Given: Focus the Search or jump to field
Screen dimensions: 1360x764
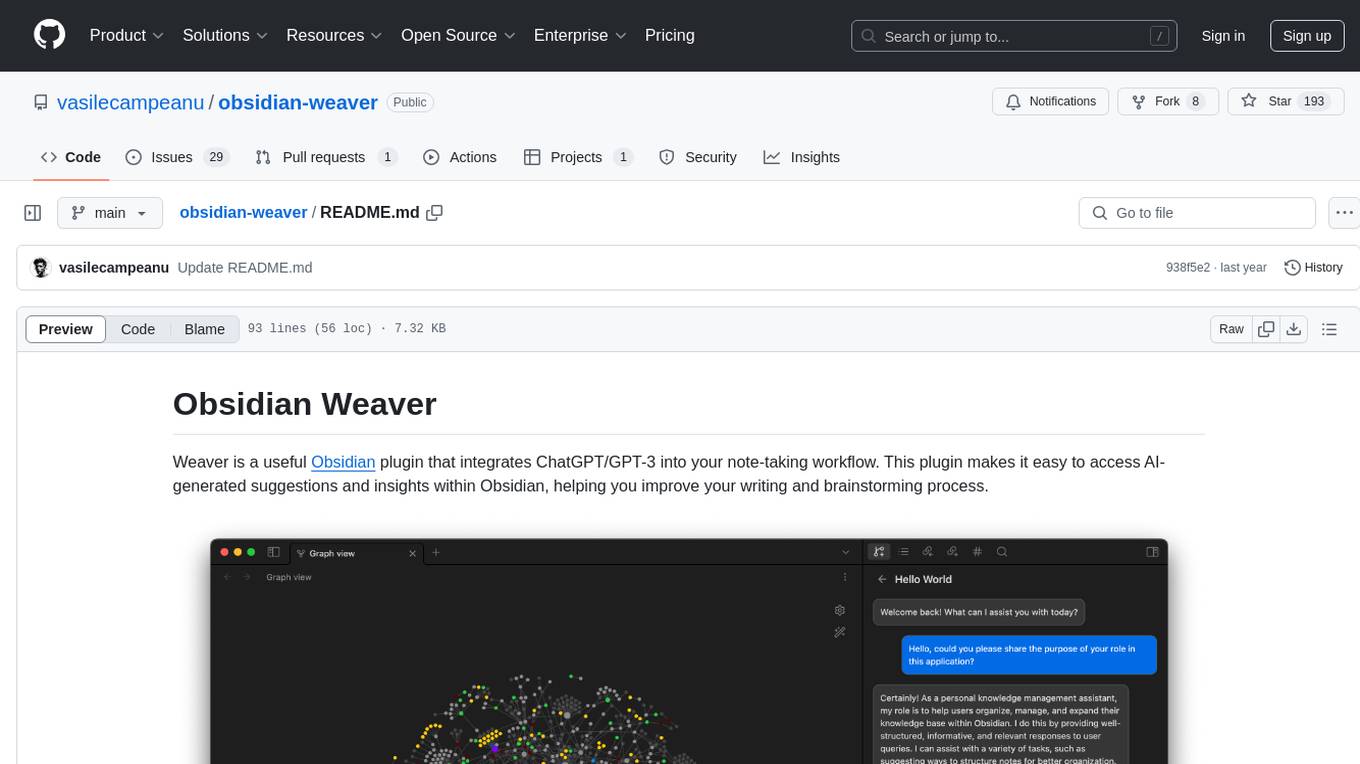Looking at the screenshot, I should click(x=1014, y=36).
